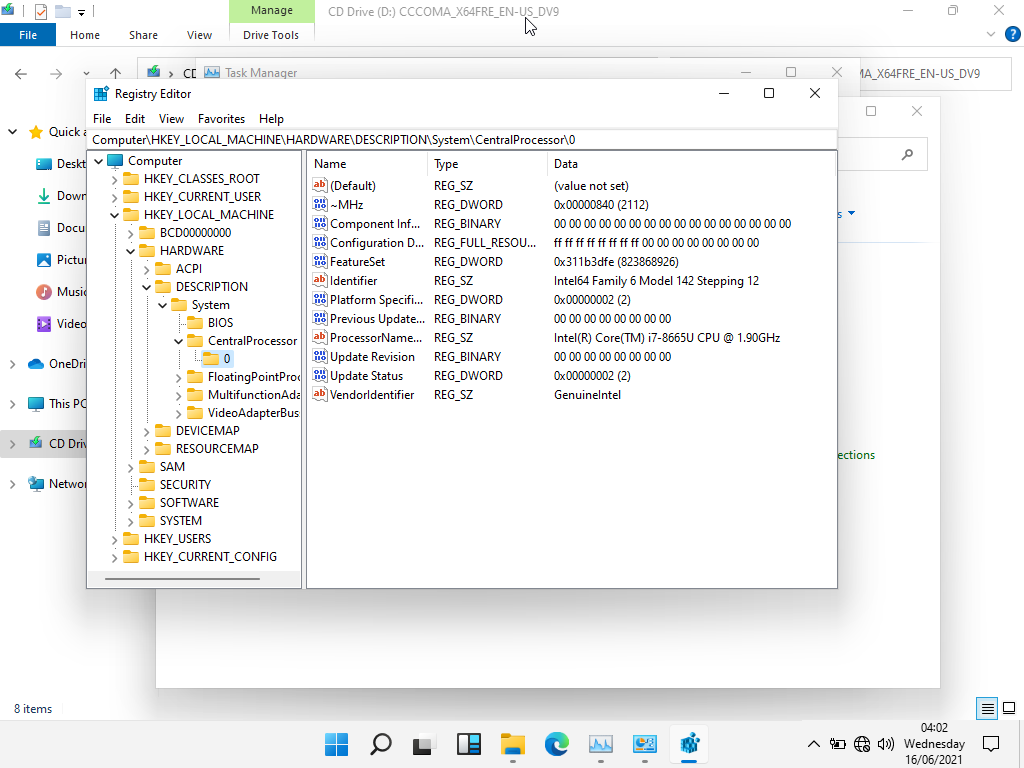1024x768 pixels.
Task: Open the battery tray icon
Action: point(837,744)
